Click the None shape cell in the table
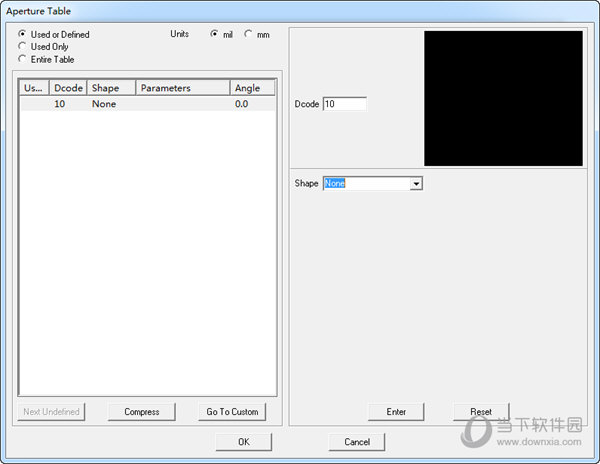Image resolution: width=600 pixels, height=464 pixels. (x=104, y=104)
